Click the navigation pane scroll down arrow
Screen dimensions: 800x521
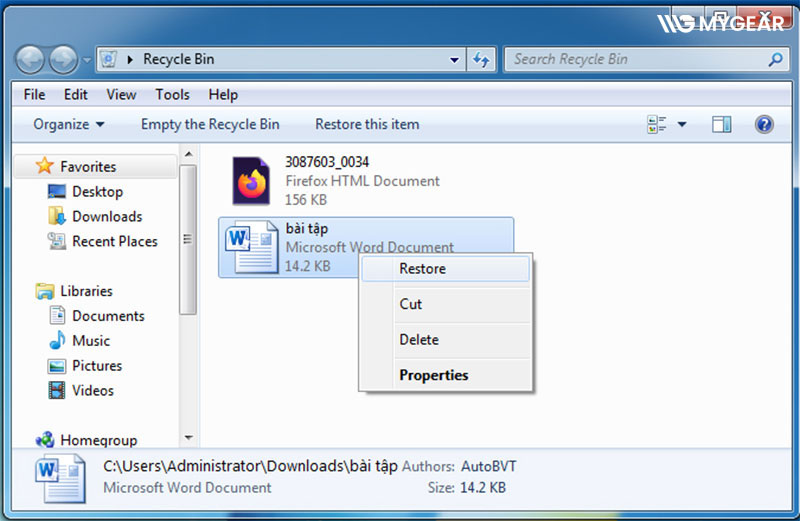click(188, 438)
